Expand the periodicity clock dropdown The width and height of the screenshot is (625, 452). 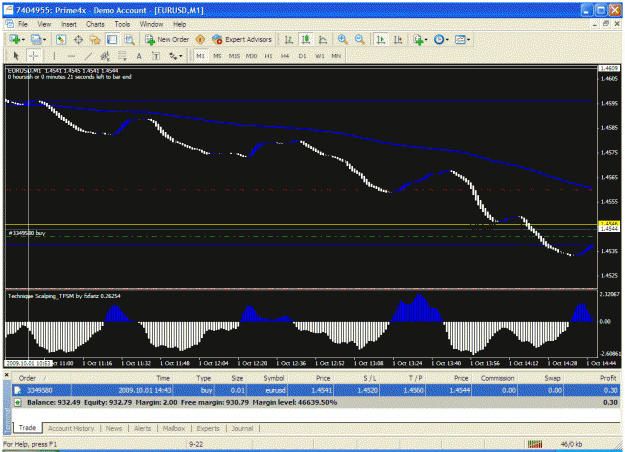447,40
